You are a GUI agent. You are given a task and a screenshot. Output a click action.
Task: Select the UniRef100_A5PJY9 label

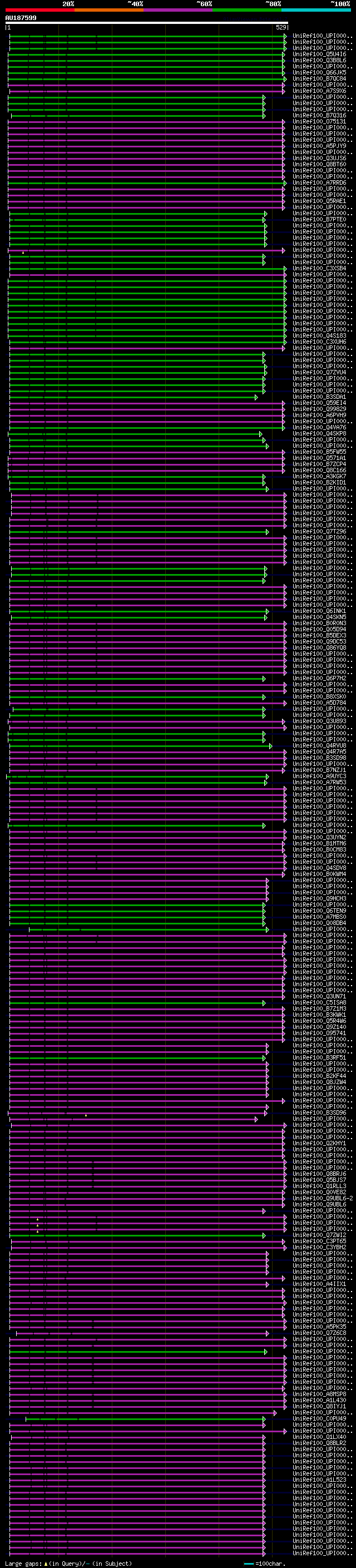pyautogui.click(x=319, y=146)
